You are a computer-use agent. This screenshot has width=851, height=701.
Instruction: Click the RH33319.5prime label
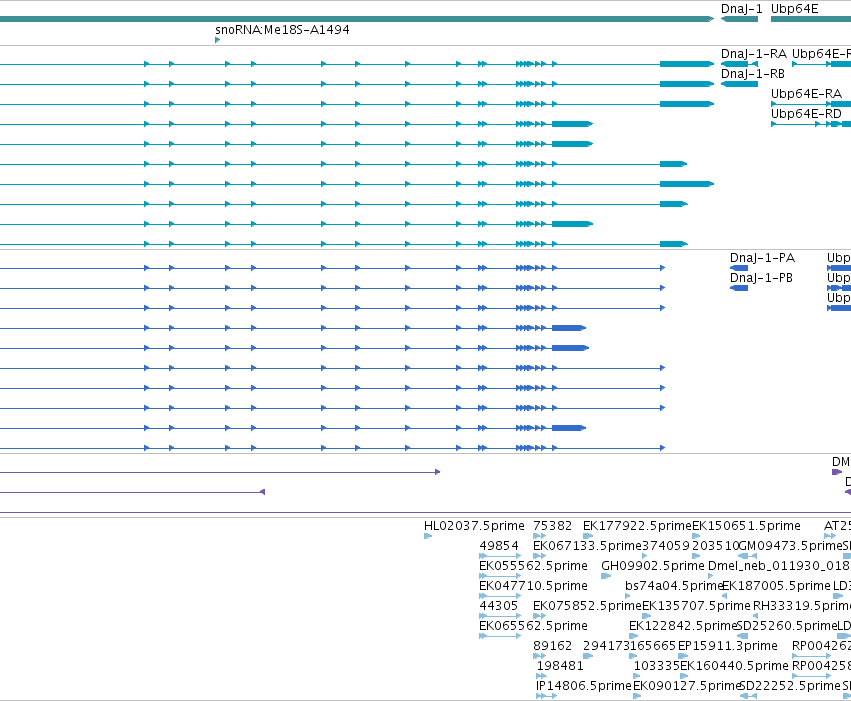pyautogui.click(x=802, y=606)
